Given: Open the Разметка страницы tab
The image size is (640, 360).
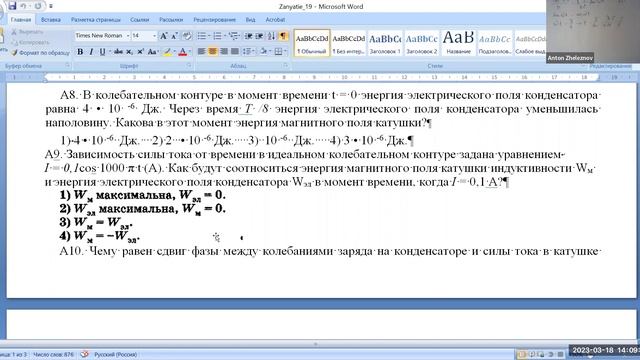Looking at the screenshot, I should pos(96,20).
